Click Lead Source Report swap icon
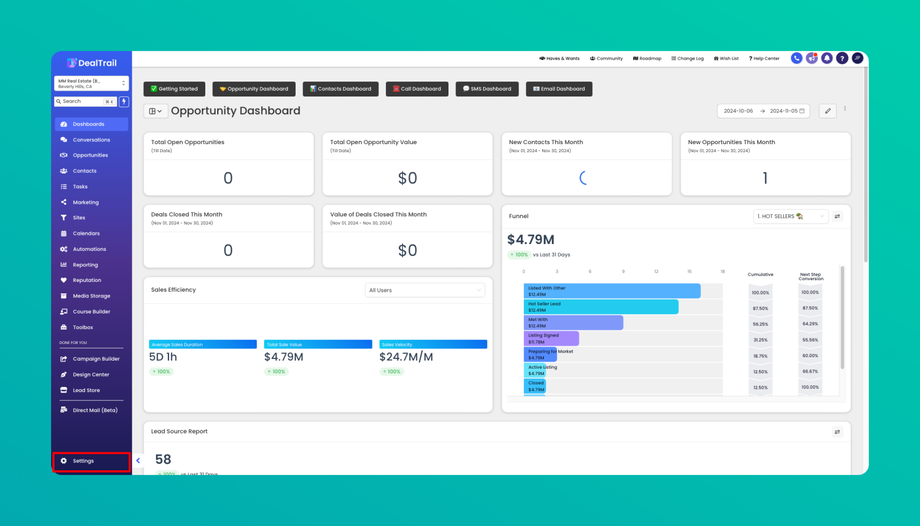 coord(837,431)
